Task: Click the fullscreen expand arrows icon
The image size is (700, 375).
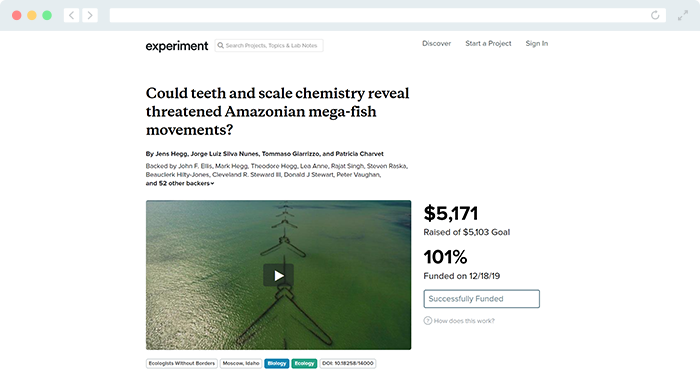Action: click(683, 16)
